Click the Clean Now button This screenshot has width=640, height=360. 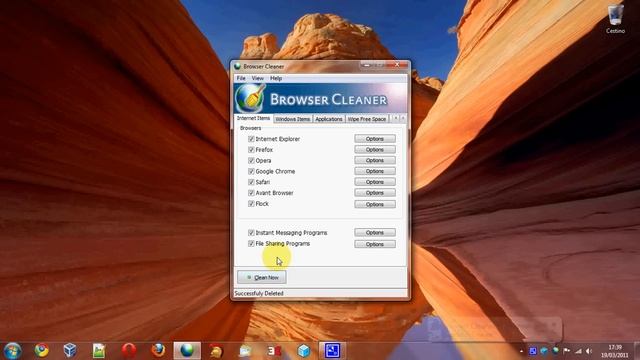tap(262, 278)
